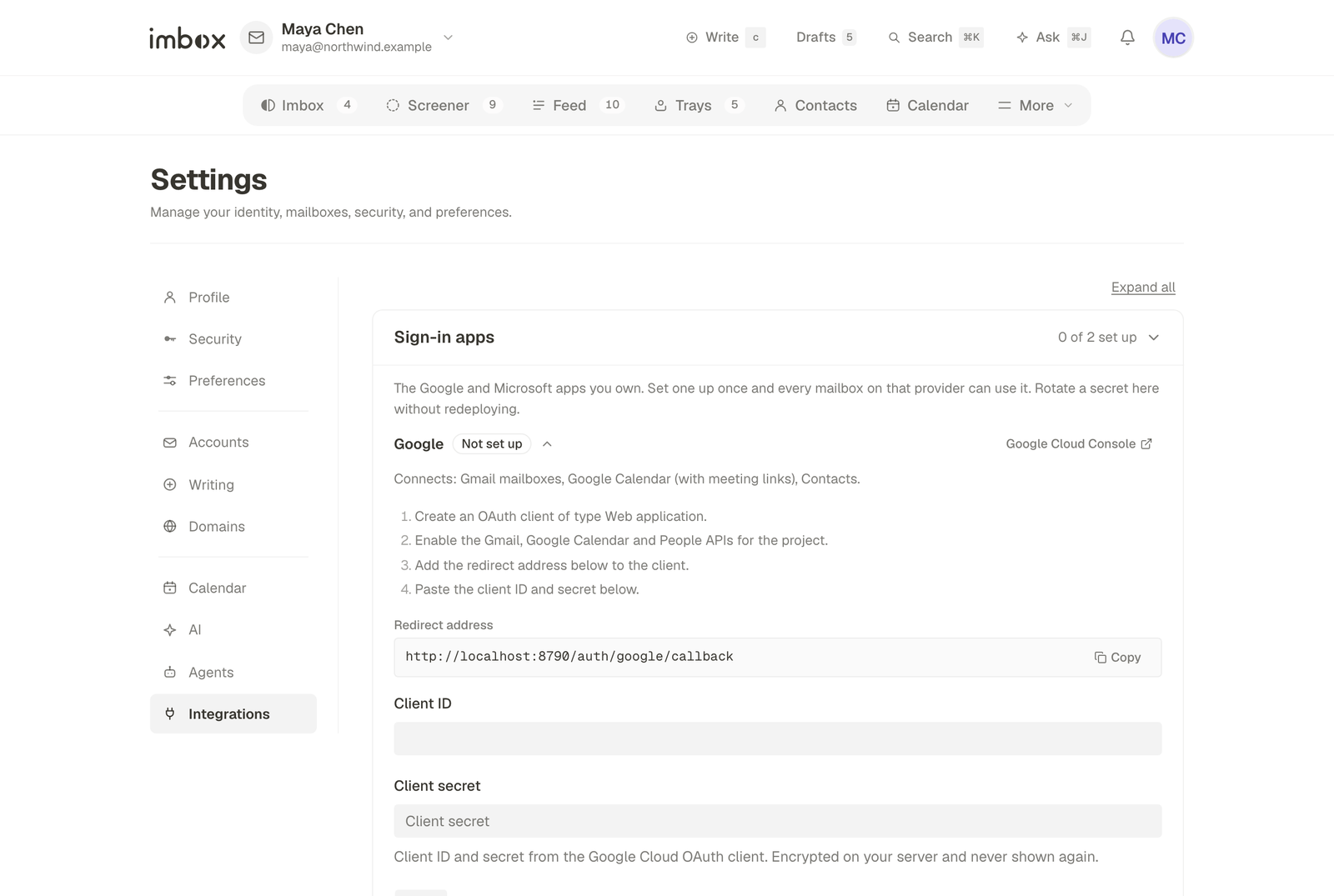Click the maya@northwind.example email text
1334x896 pixels.
tap(357, 48)
